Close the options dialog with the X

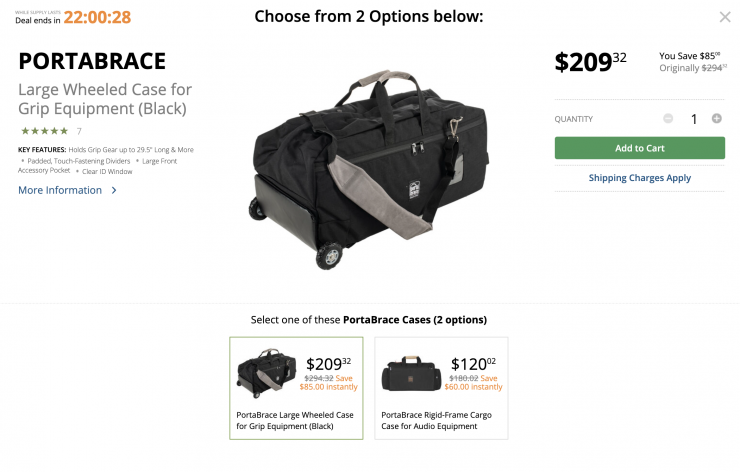[x=725, y=17]
